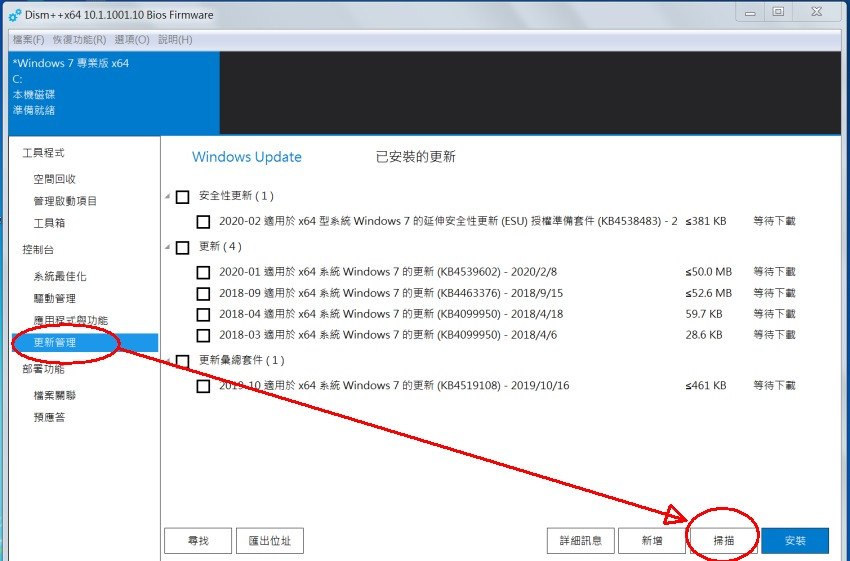The width and height of the screenshot is (850, 561).
Task: Check the 安全性更新 (1) group checkbox
Action: tap(183, 197)
